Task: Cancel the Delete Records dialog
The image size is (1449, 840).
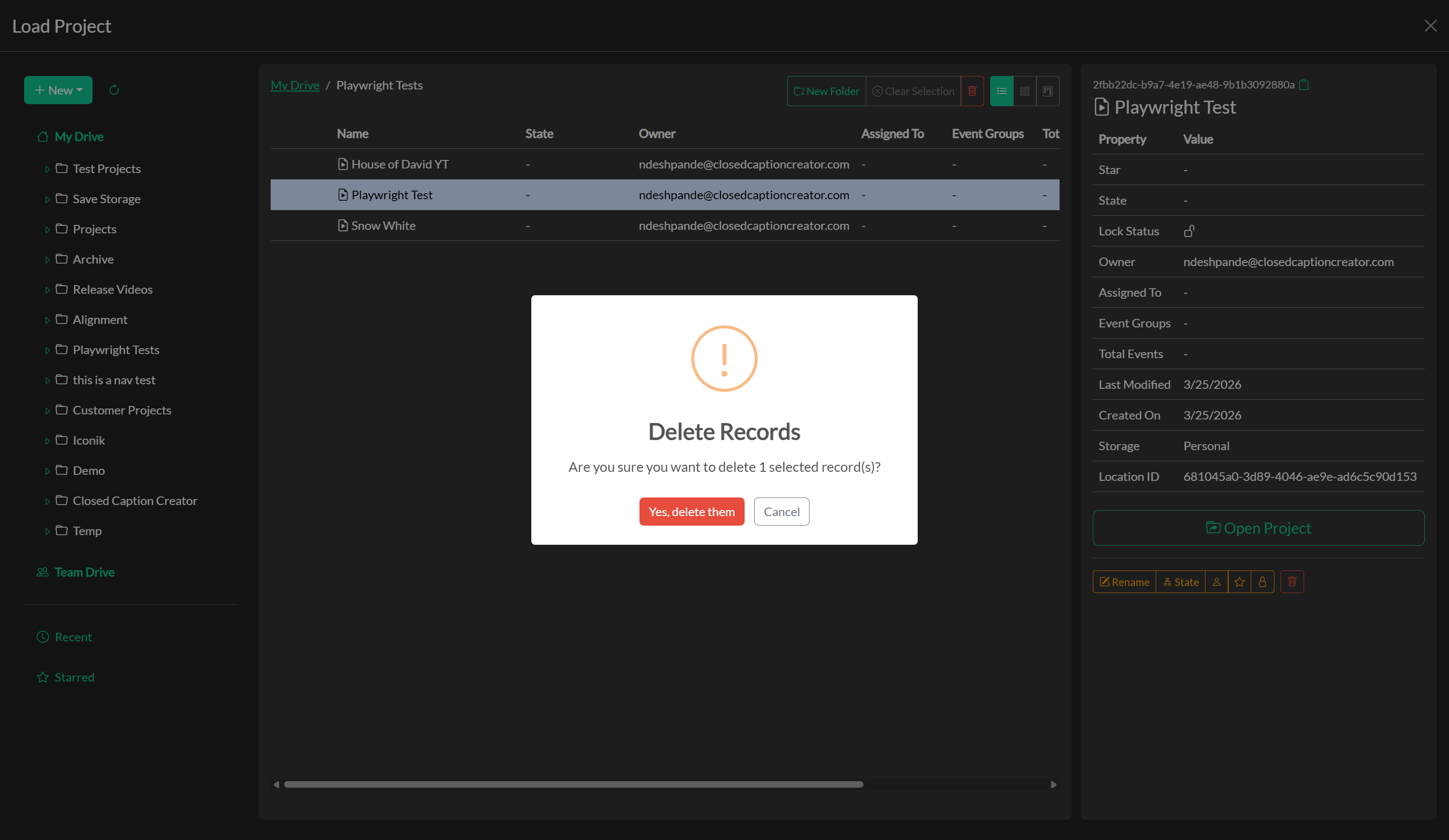Action: 781,511
